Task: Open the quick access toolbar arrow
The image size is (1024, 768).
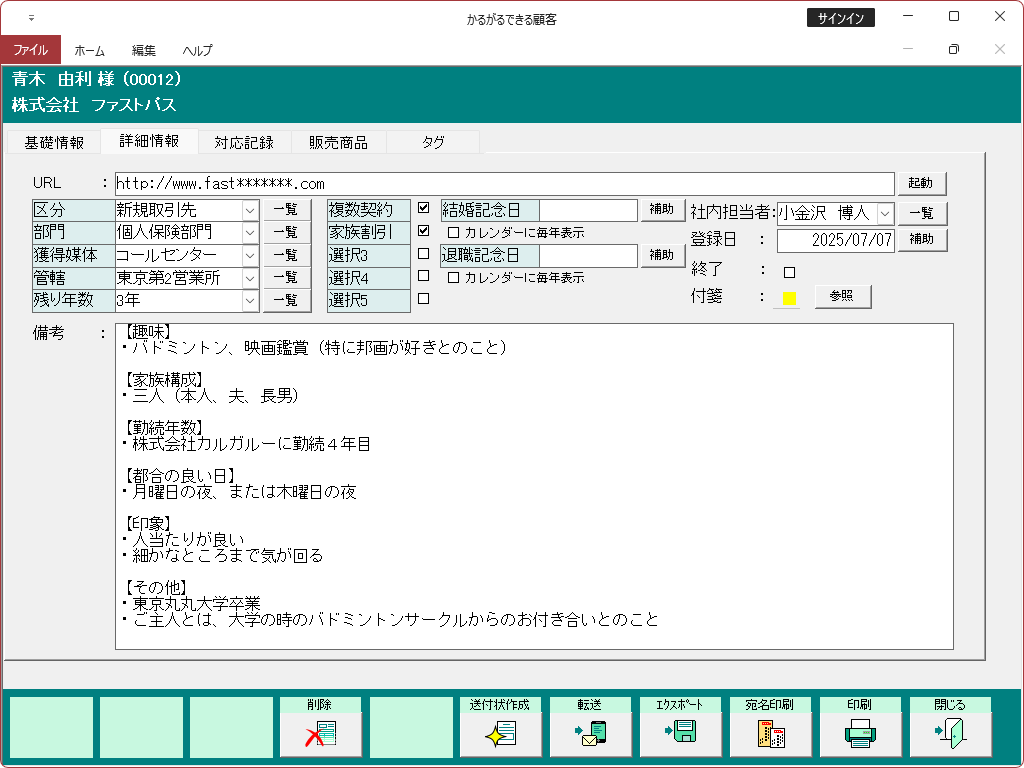Action: pos(31,18)
